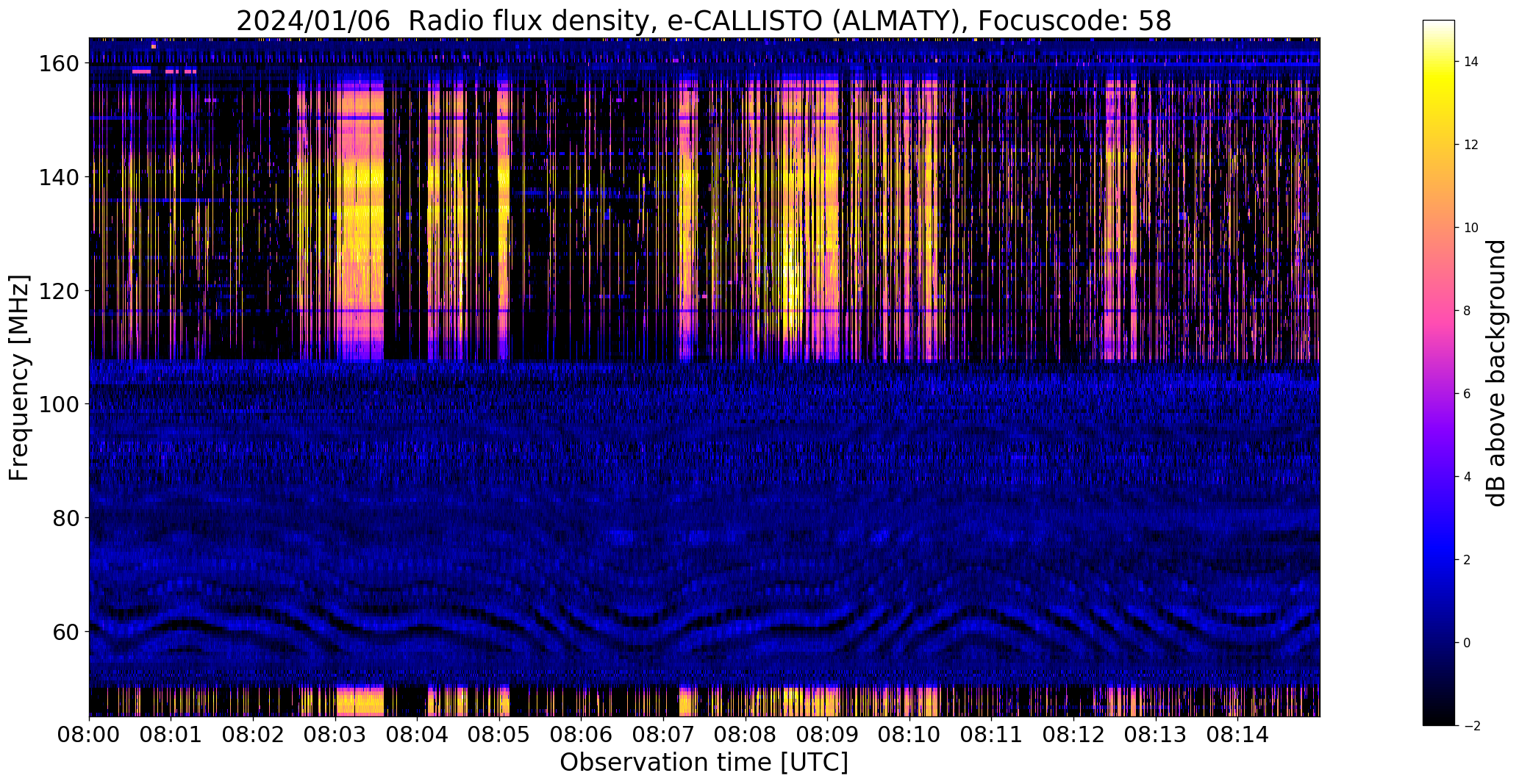Click the 08:11 time tick label
Image resolution: width=1519 pixels, height=784 pixels.
[x=991, y=734]
